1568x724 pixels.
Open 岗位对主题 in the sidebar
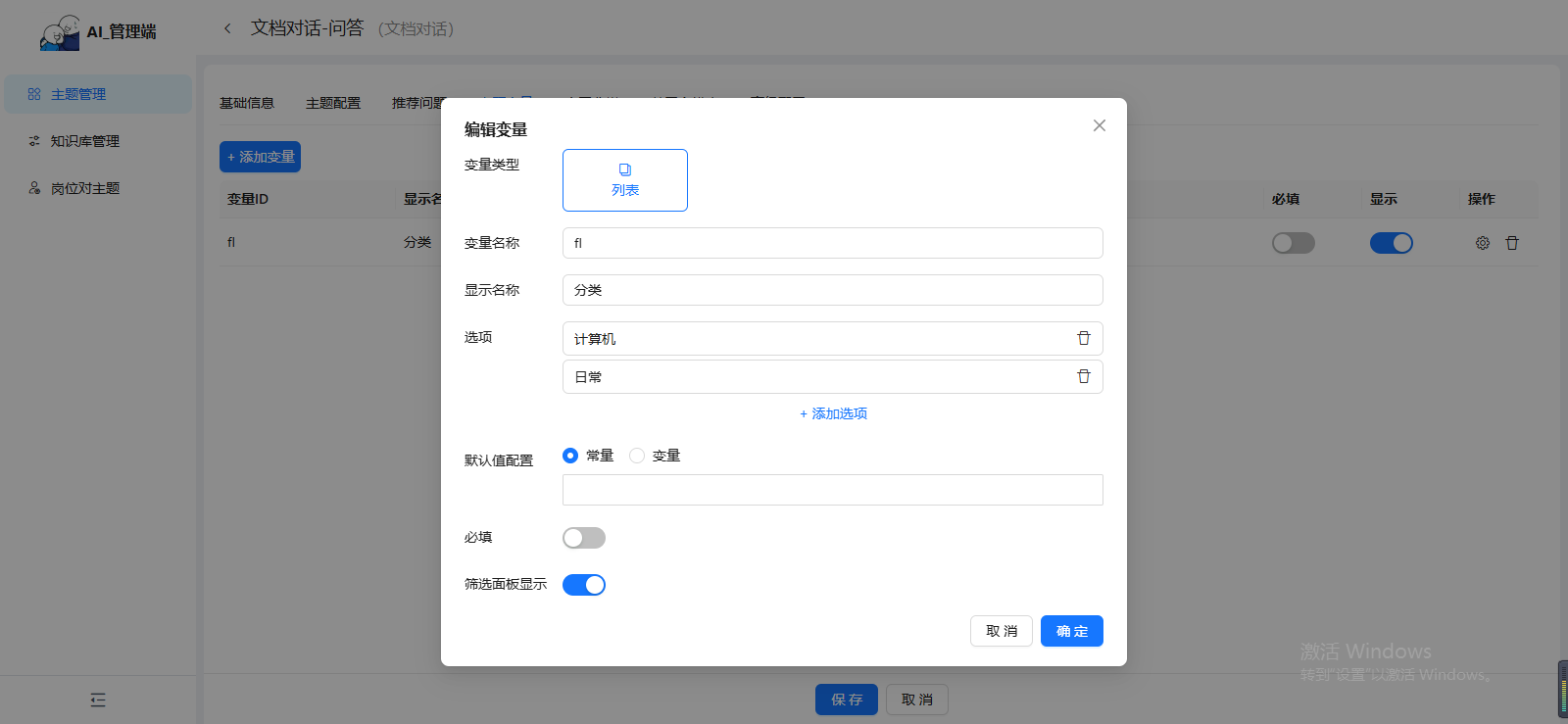coord(85,188)
